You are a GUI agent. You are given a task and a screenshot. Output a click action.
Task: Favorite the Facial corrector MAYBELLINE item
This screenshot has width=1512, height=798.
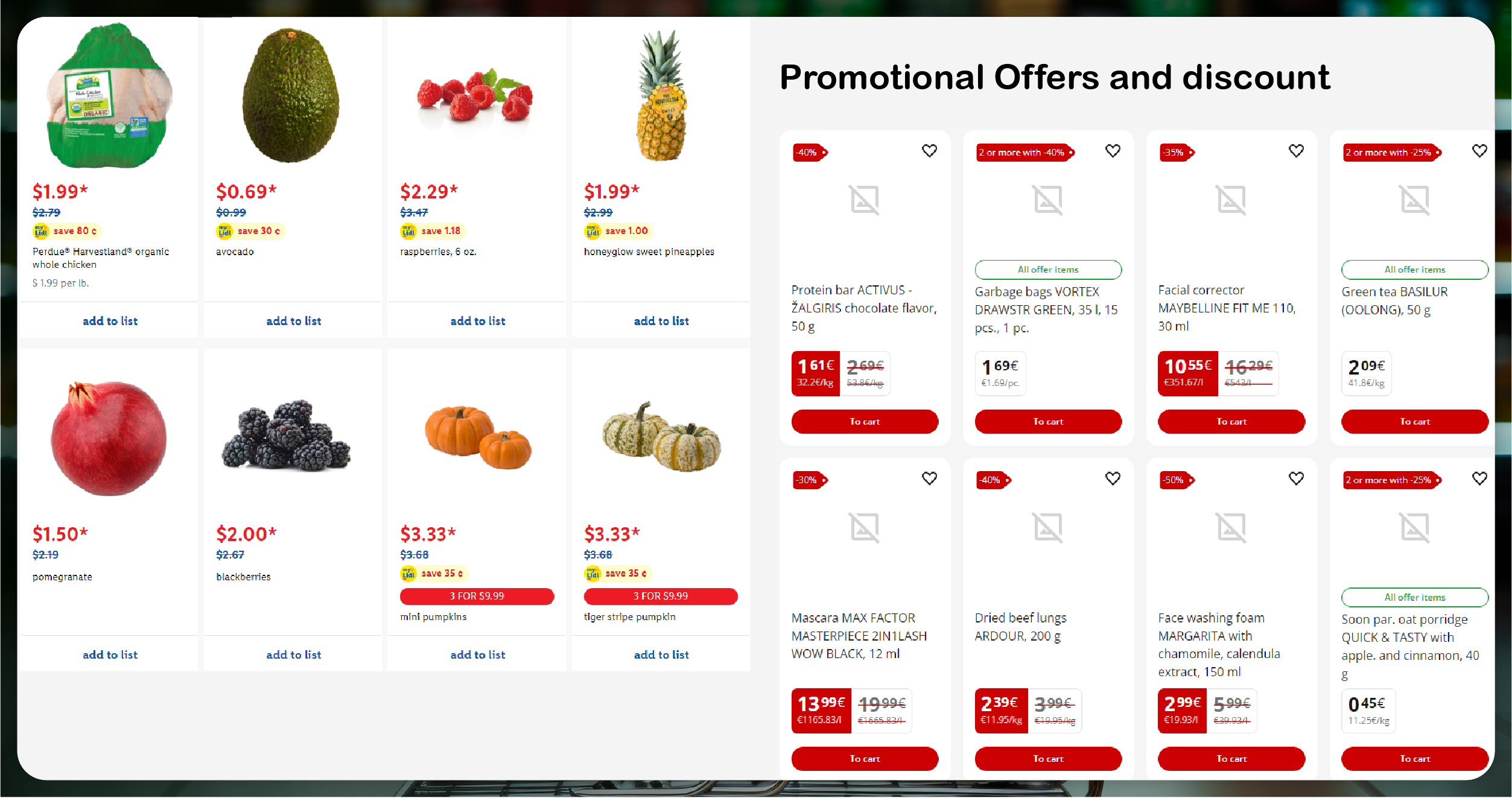pos(1296,151)
